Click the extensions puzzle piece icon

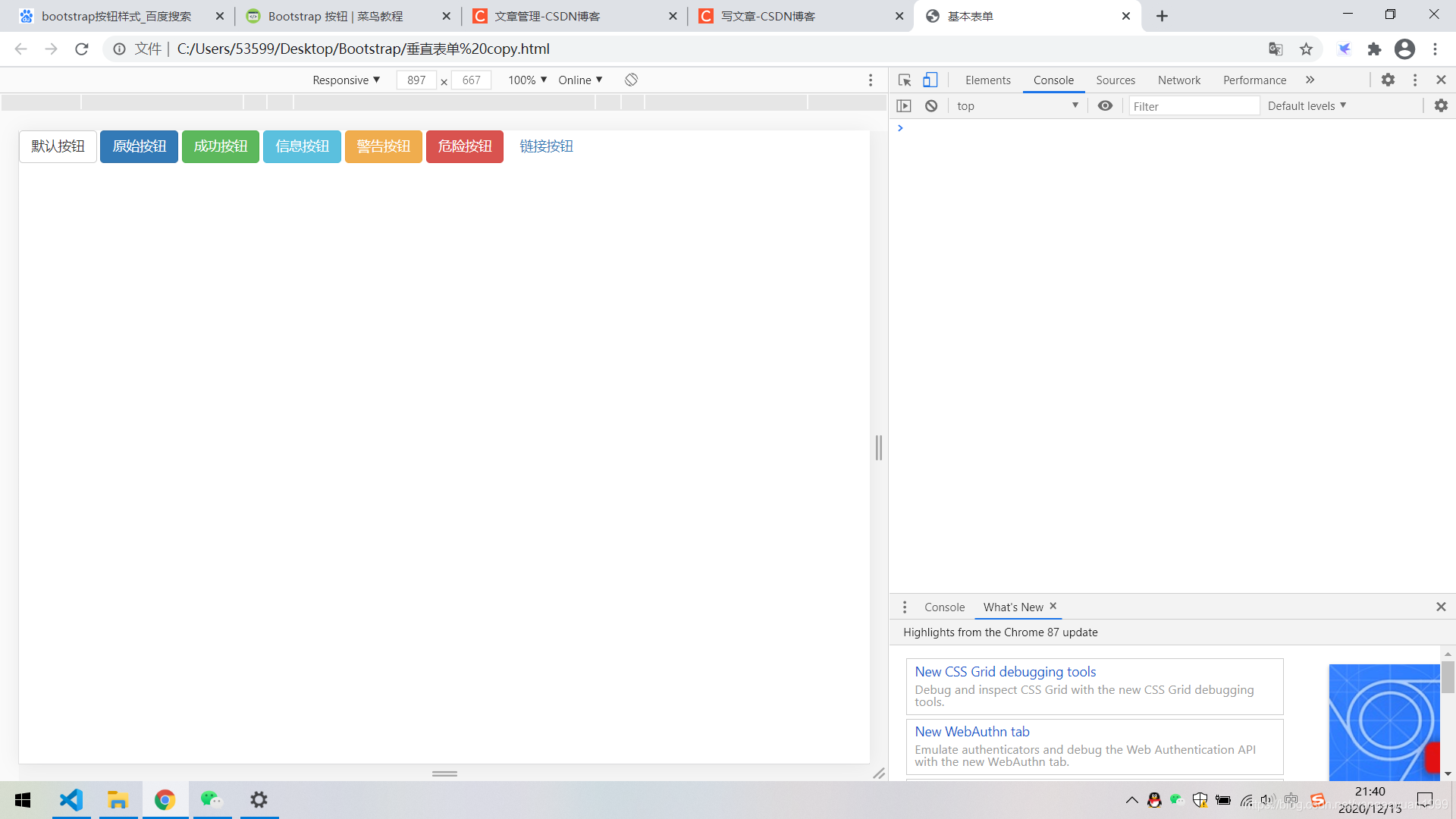point(1374,49)
